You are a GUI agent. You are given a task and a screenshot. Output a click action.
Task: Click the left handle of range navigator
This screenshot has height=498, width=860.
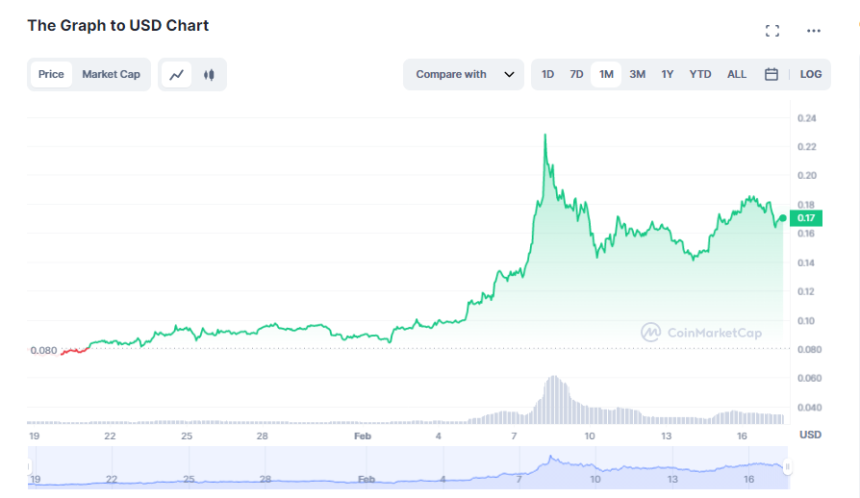29,467
